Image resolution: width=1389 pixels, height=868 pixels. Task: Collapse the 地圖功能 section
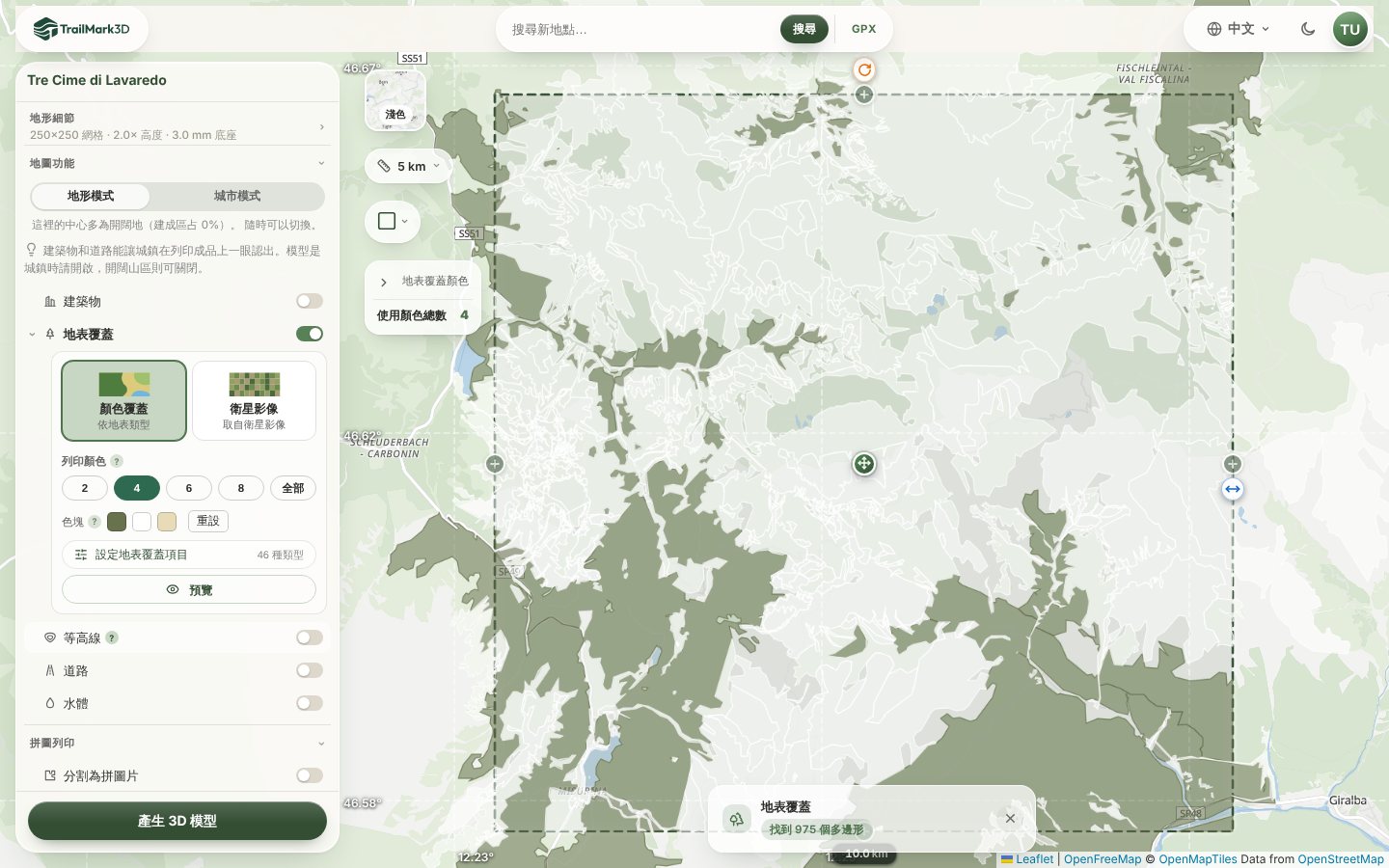tap(177, 163)
